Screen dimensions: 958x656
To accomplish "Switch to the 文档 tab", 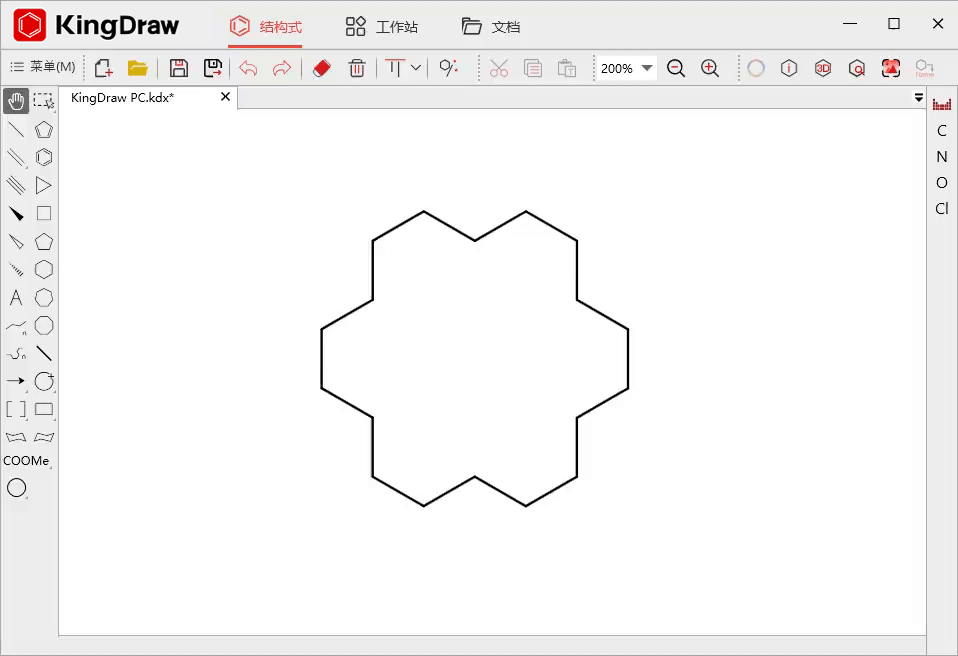I will tap(491, 27).
